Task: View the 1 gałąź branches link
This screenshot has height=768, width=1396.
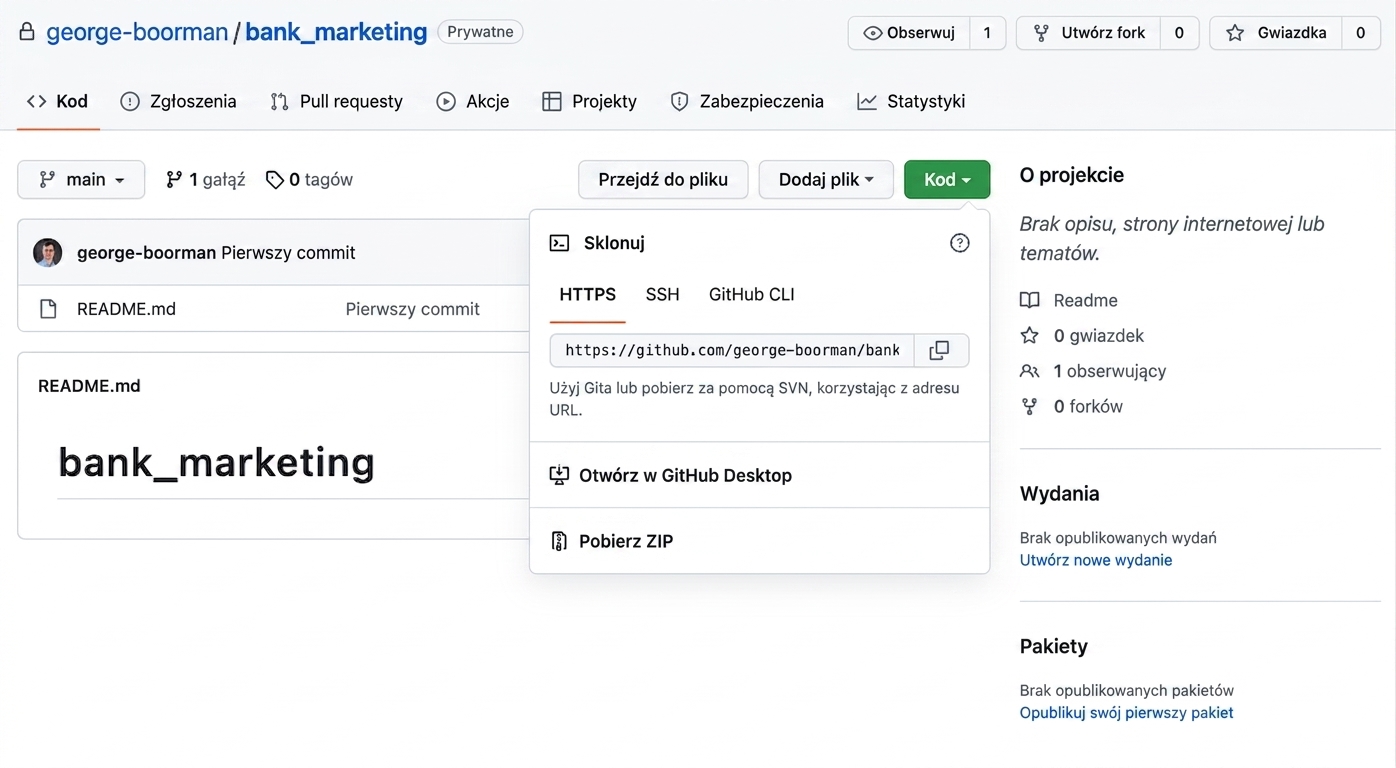Action: (x=206, y=180)
